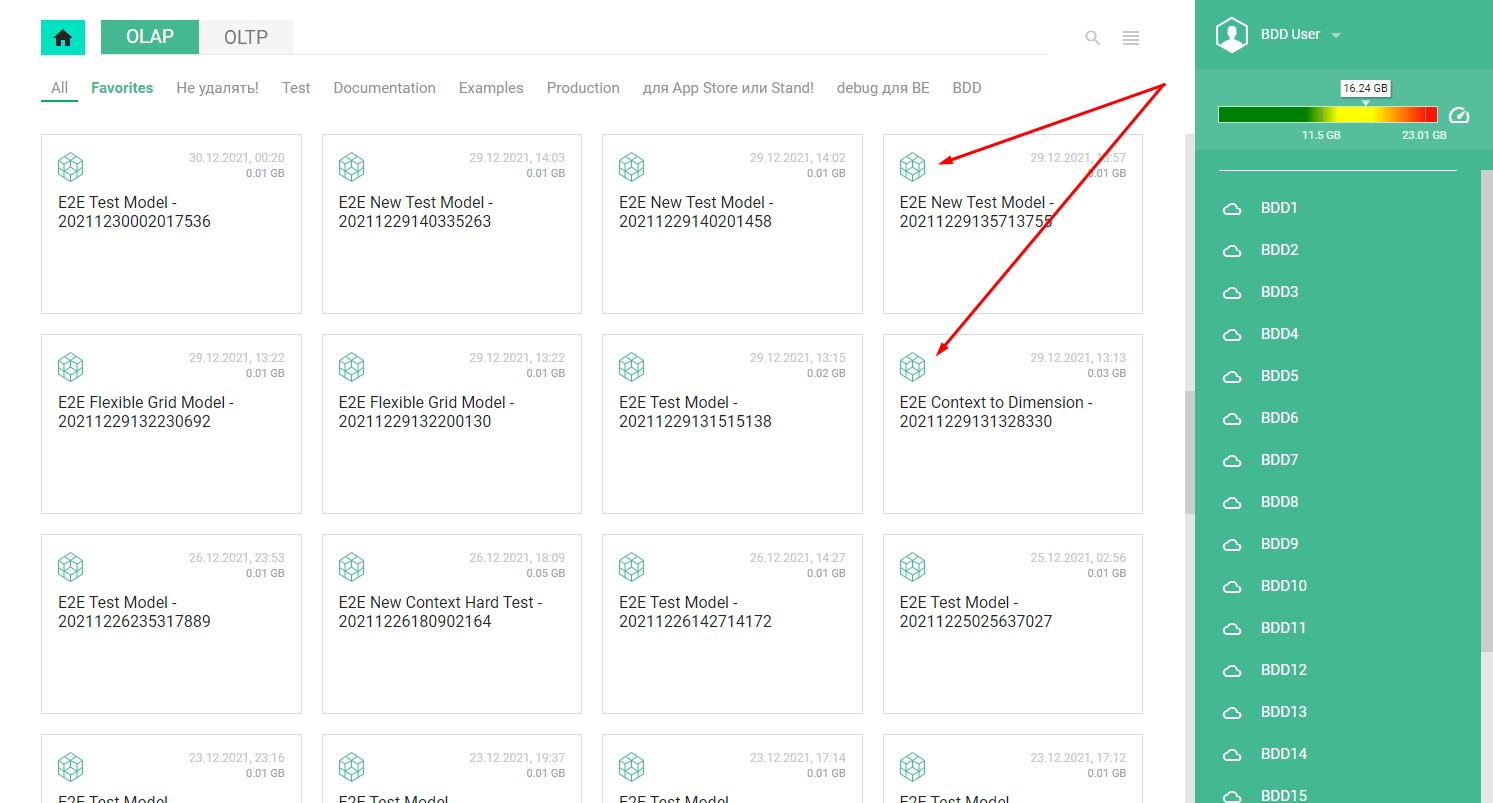Select для App Store или Stand! tab
The image size is (1493, 803).
(x=728, y=88)
